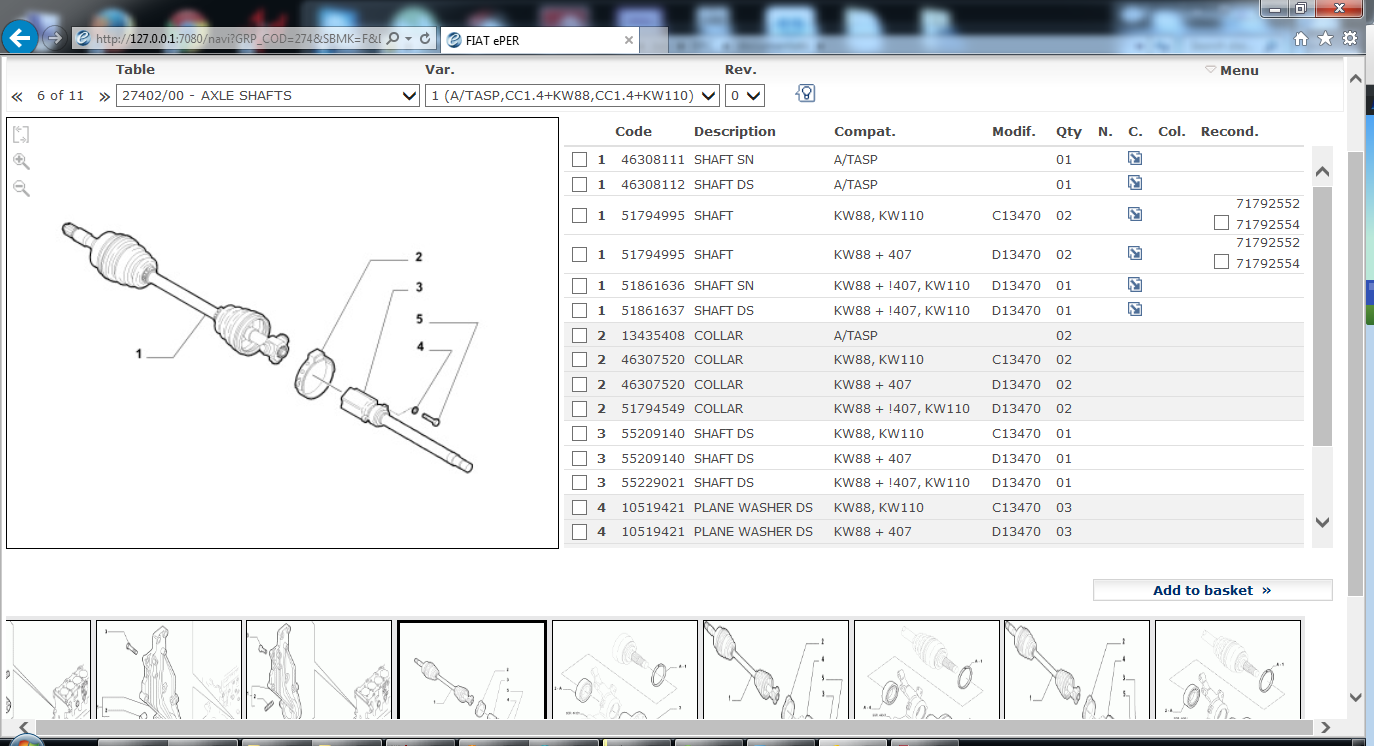Check the box for SHAFT DS 55229021
The width and height of the screenshot is (1374, 746).
tap(579, 483)
